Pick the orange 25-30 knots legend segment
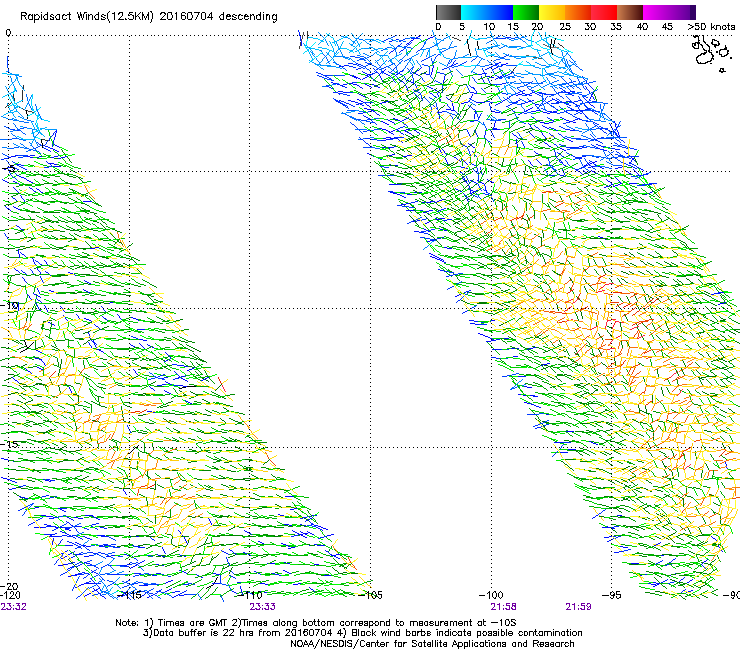 [578, 12]
